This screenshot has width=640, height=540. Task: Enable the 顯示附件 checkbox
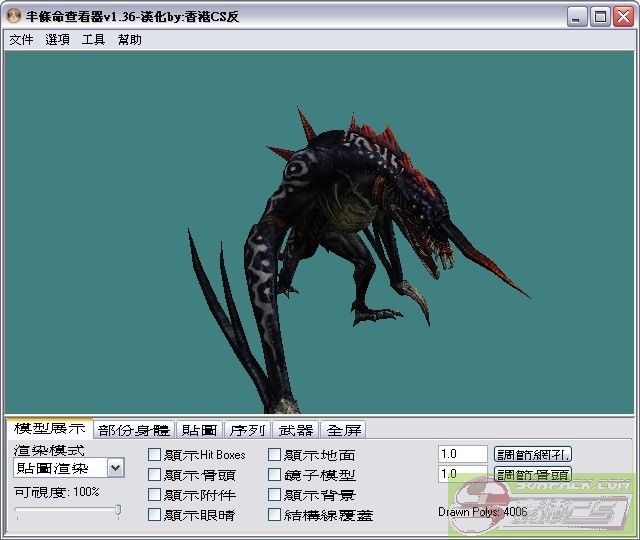pyautogui.click(x=154, y=495)
